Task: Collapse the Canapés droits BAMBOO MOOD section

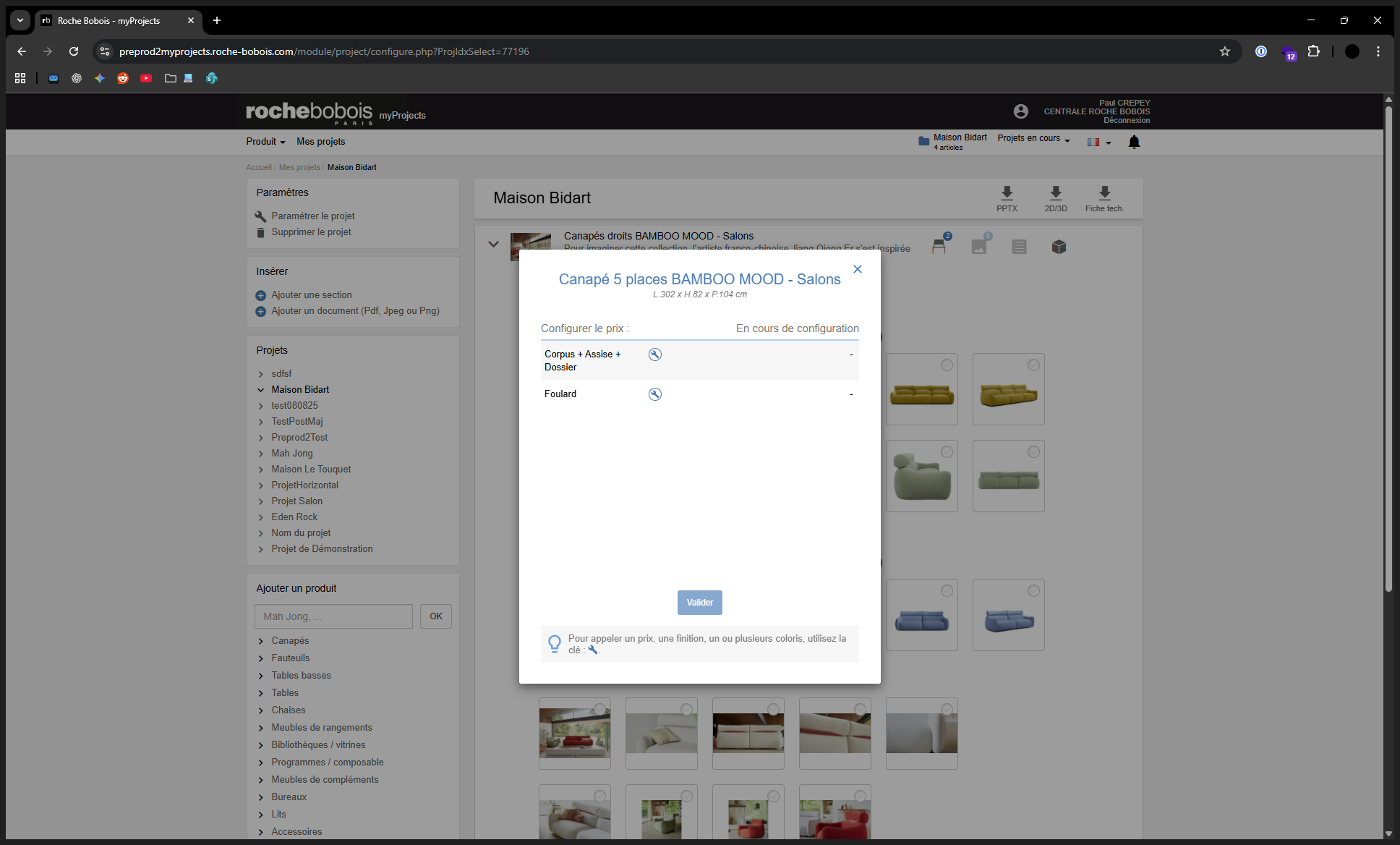Action: [494, 245]
